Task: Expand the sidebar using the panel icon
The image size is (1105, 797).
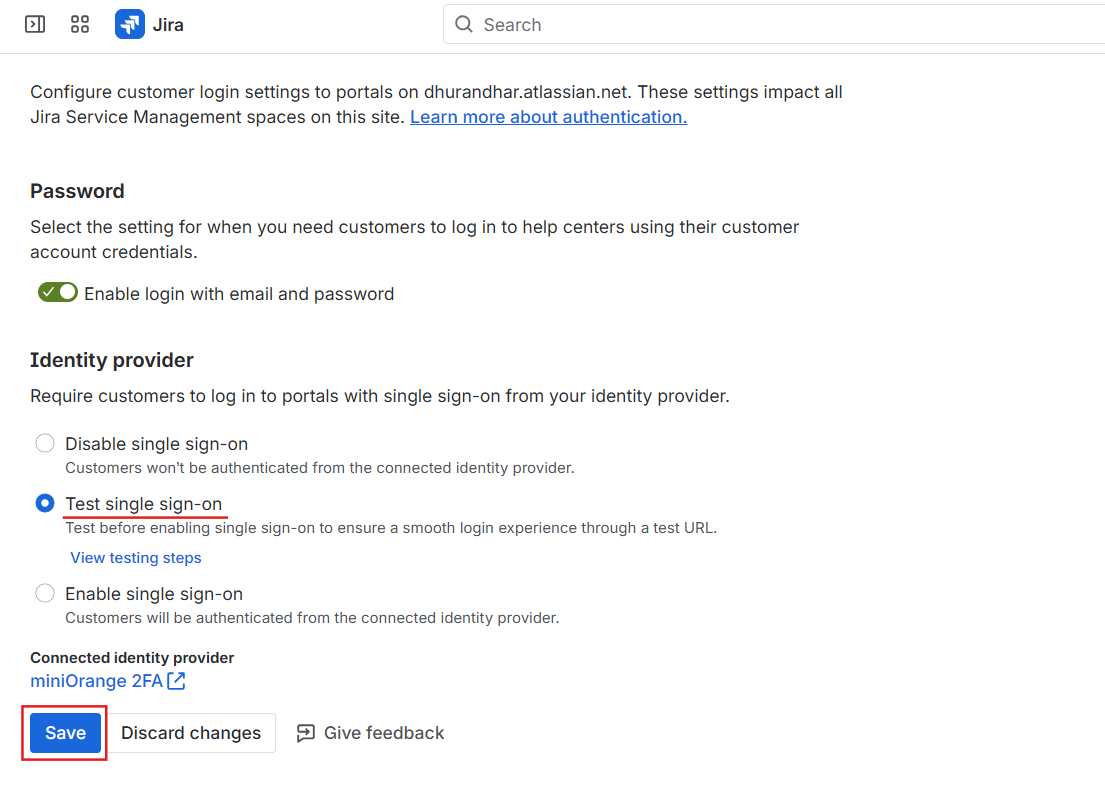Action: pos(34,24)
